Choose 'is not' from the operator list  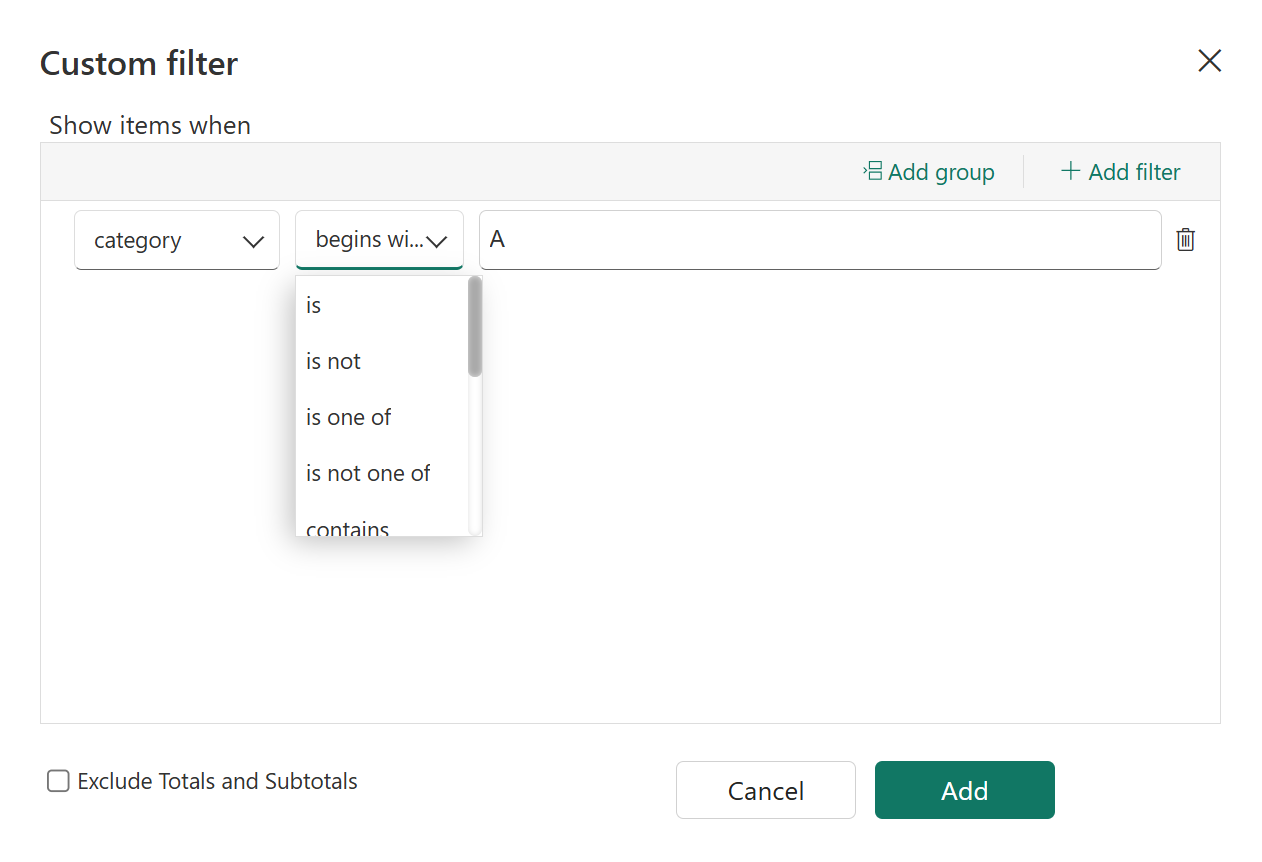pyautogui.click(x=334, y=362)
